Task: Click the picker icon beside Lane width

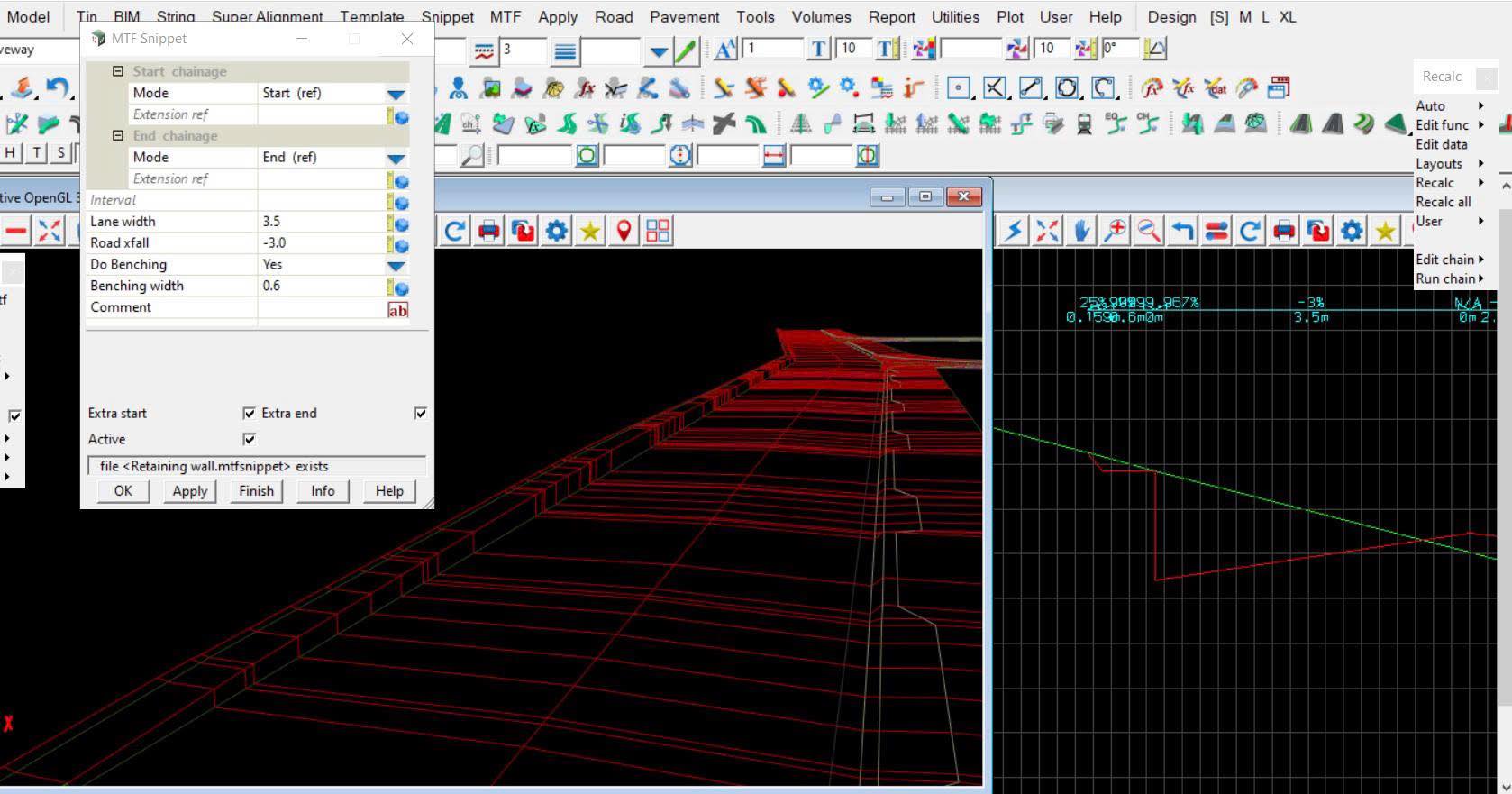Action: tap(397, 222)
